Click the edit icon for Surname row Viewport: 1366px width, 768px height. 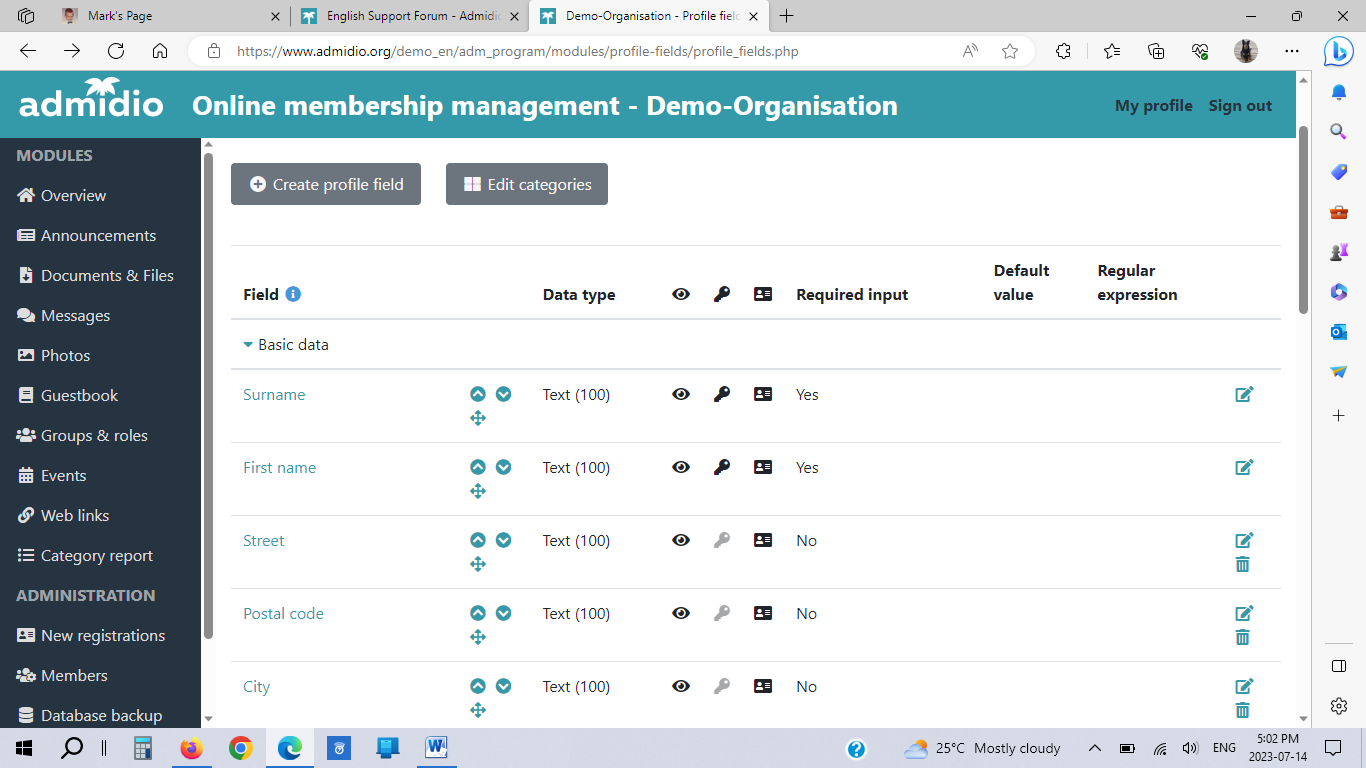[1244, 394]
